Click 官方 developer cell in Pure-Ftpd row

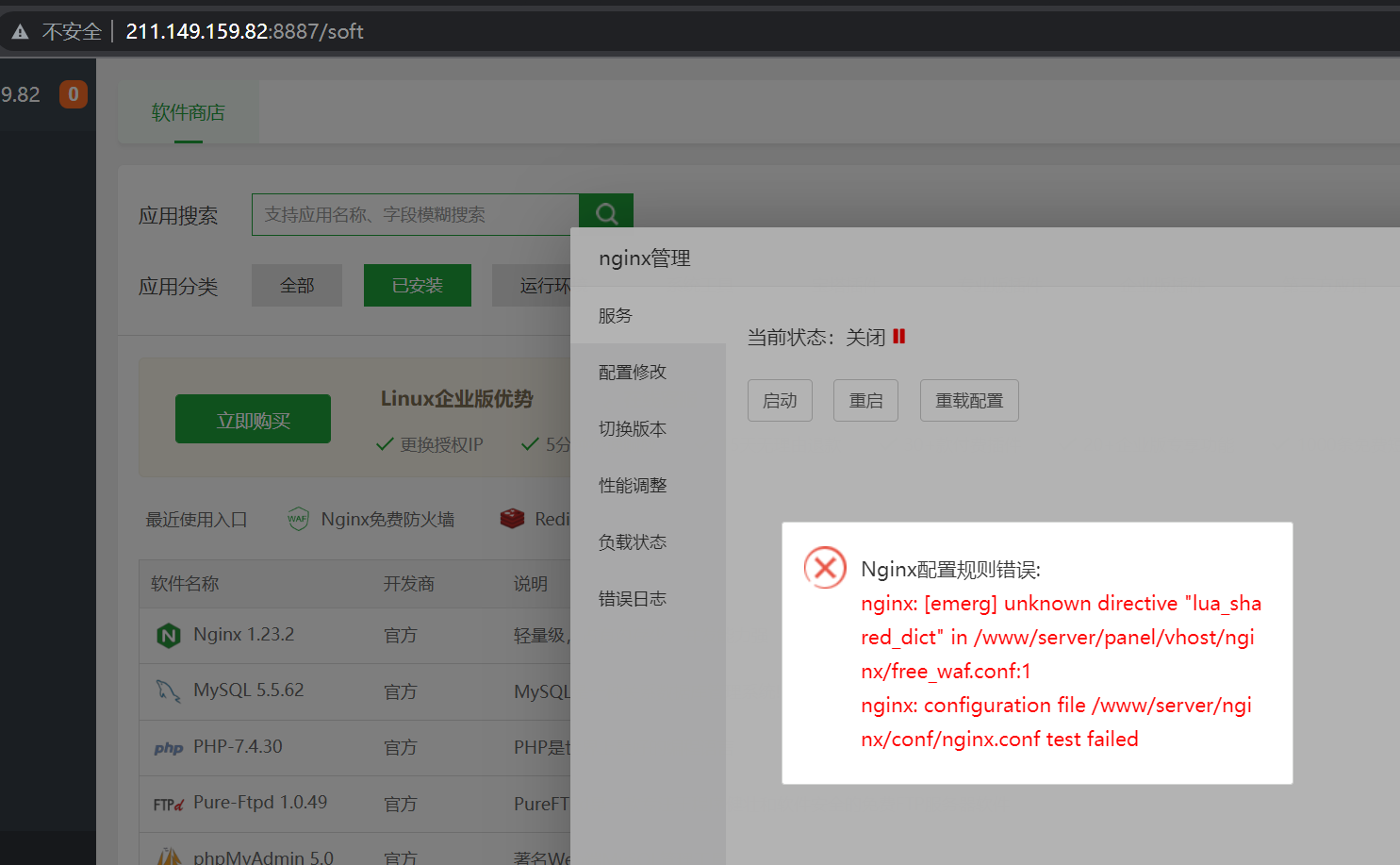tap(401, 804)
